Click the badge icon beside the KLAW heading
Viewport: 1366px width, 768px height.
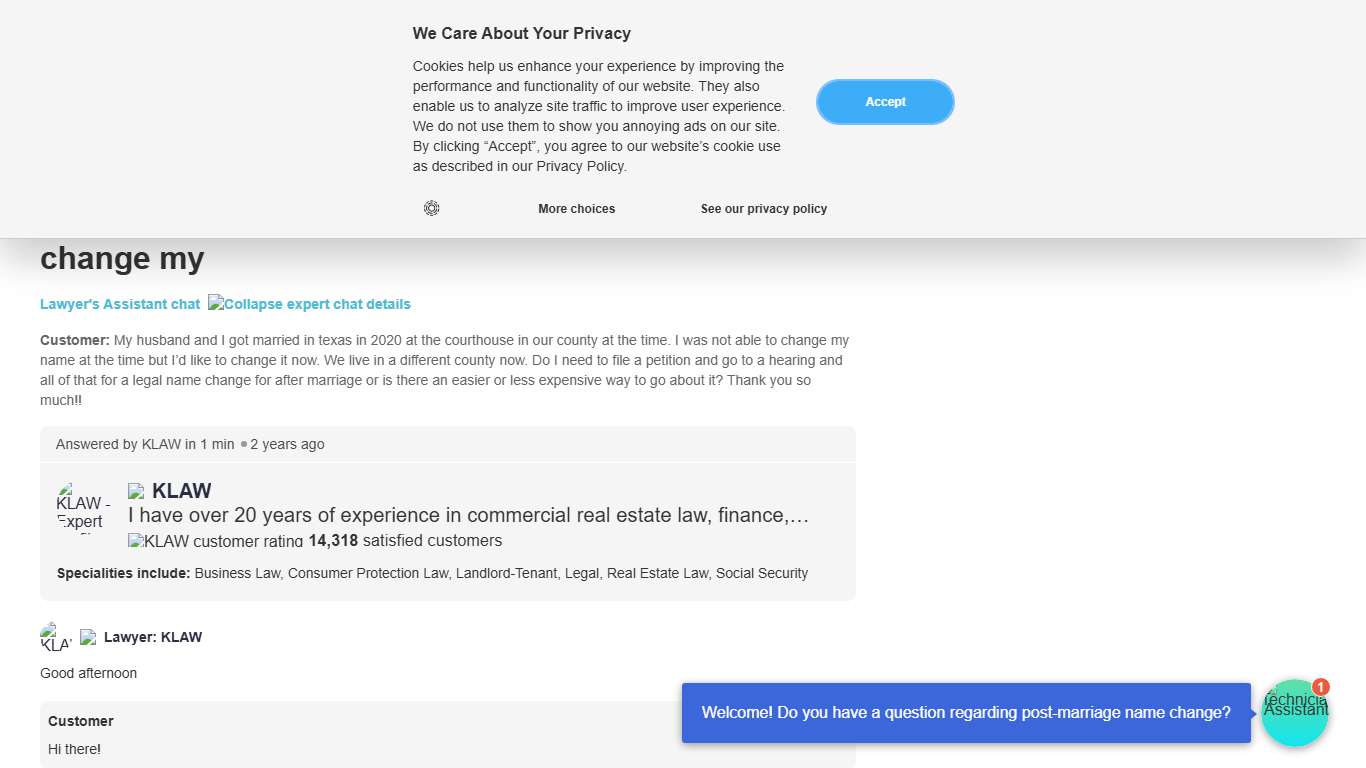pos(137,491)
